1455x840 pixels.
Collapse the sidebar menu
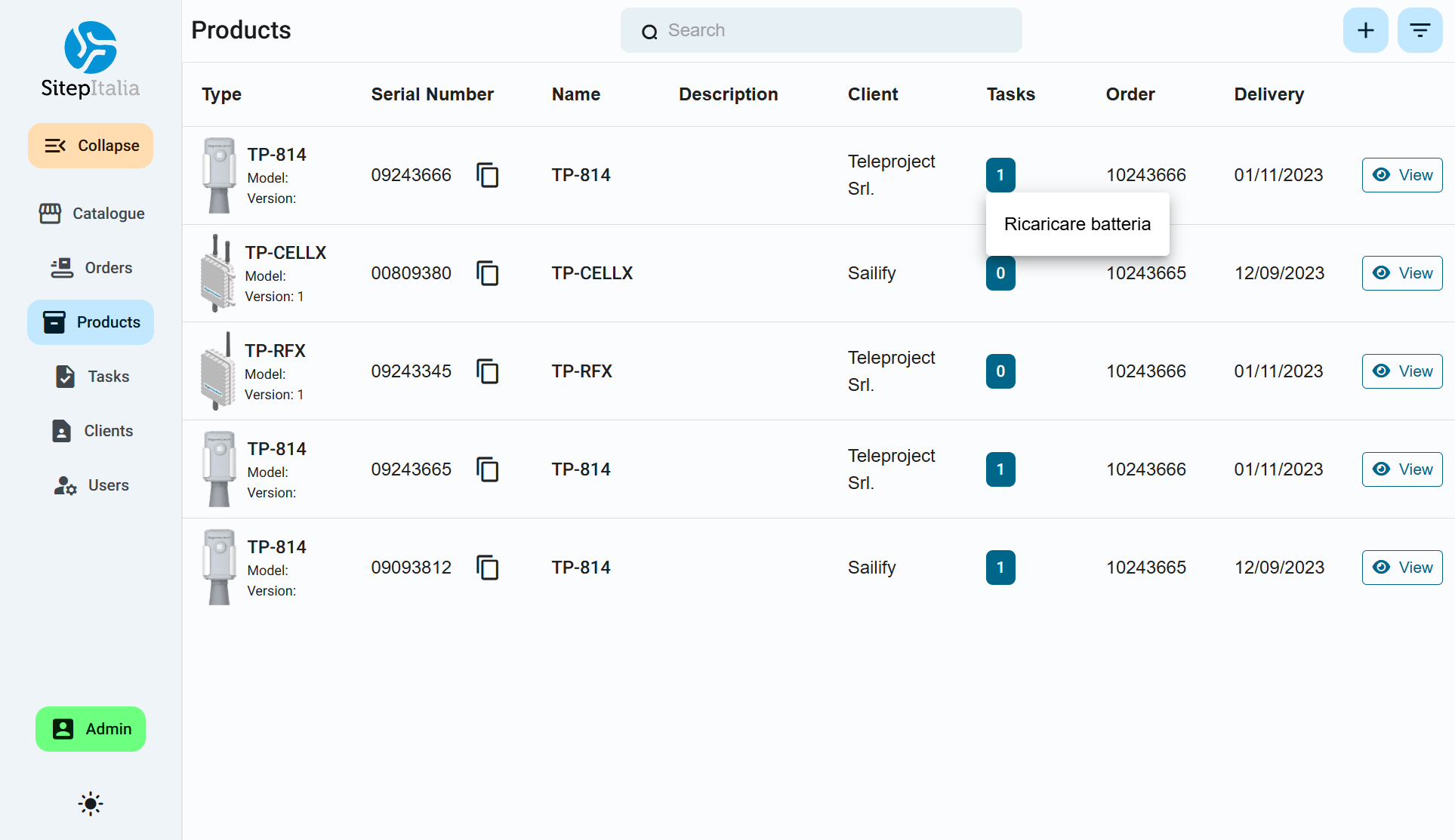click(x=91, y=146)
